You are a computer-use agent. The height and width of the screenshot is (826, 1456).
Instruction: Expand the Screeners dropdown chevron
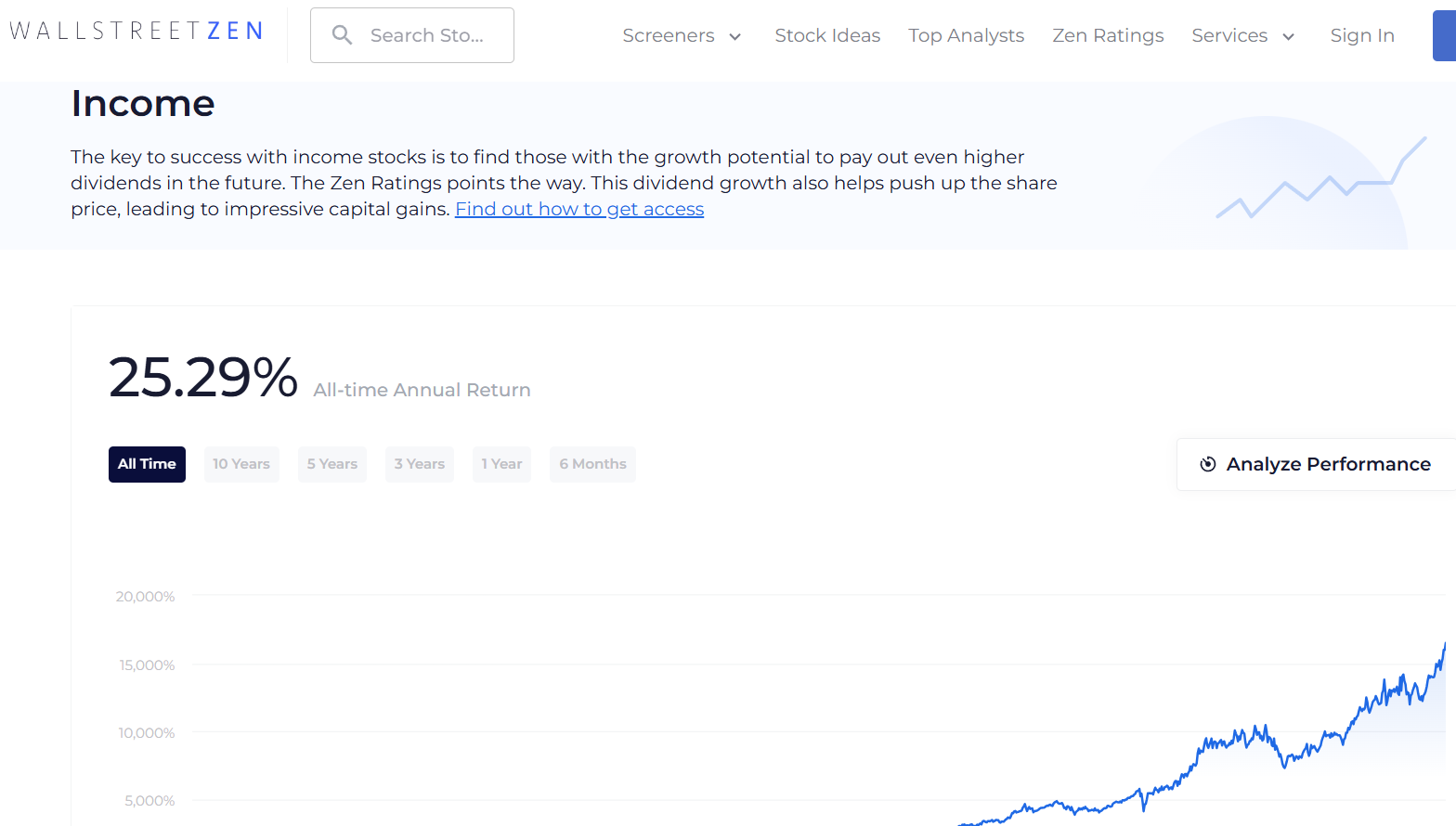coord(734,37)
